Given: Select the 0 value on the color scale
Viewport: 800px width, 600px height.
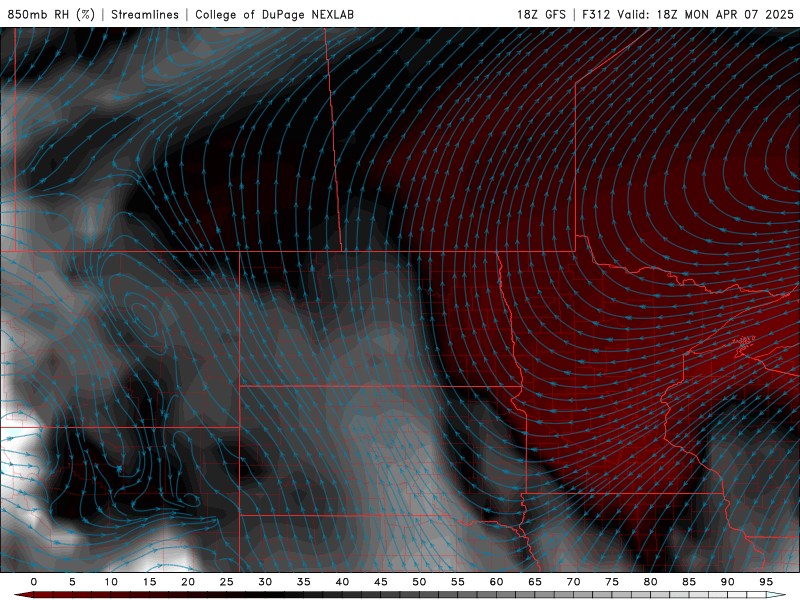Looking at the screenshot, I should coord(34,582).
